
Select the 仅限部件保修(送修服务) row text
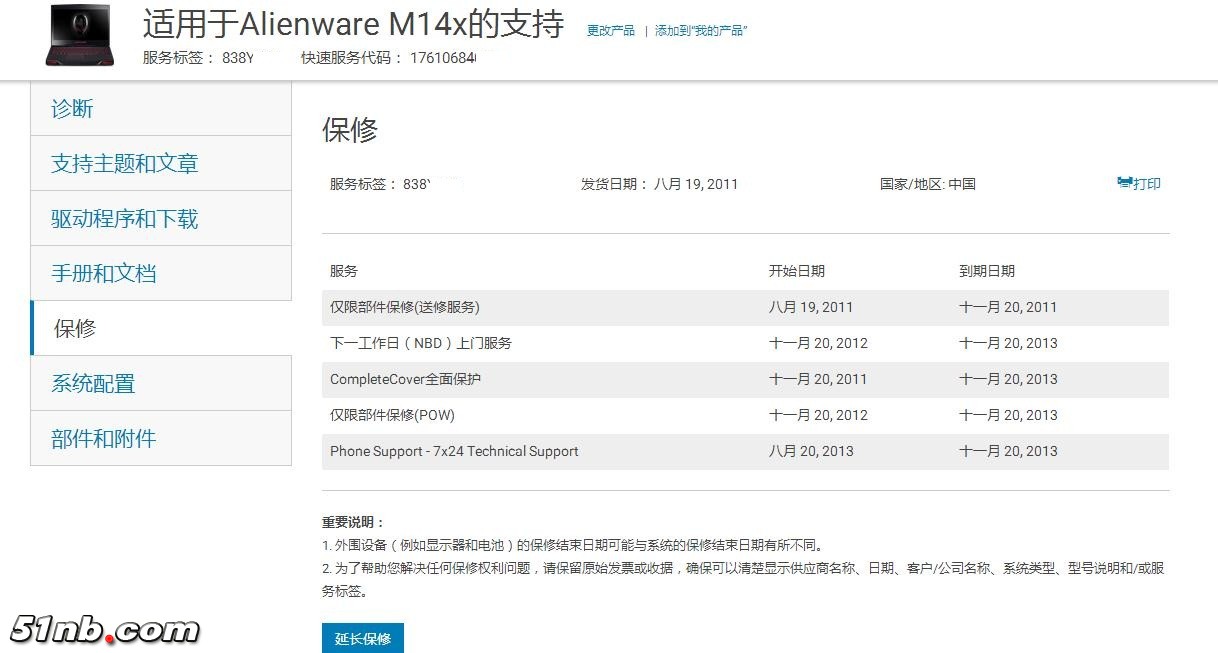pos(405,307)
